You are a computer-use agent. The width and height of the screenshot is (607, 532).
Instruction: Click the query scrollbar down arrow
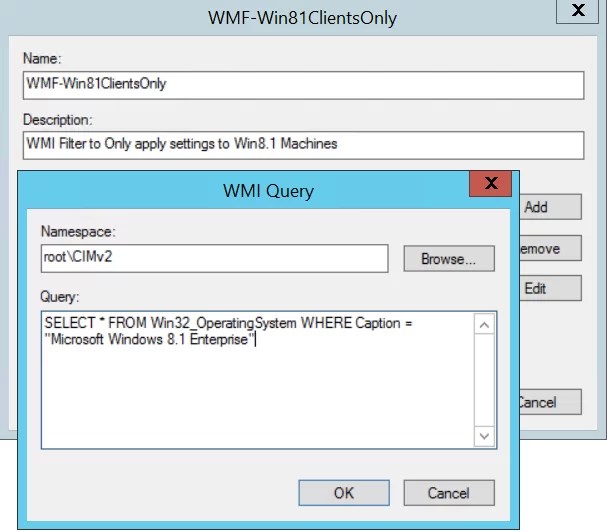tap(484, 436)
